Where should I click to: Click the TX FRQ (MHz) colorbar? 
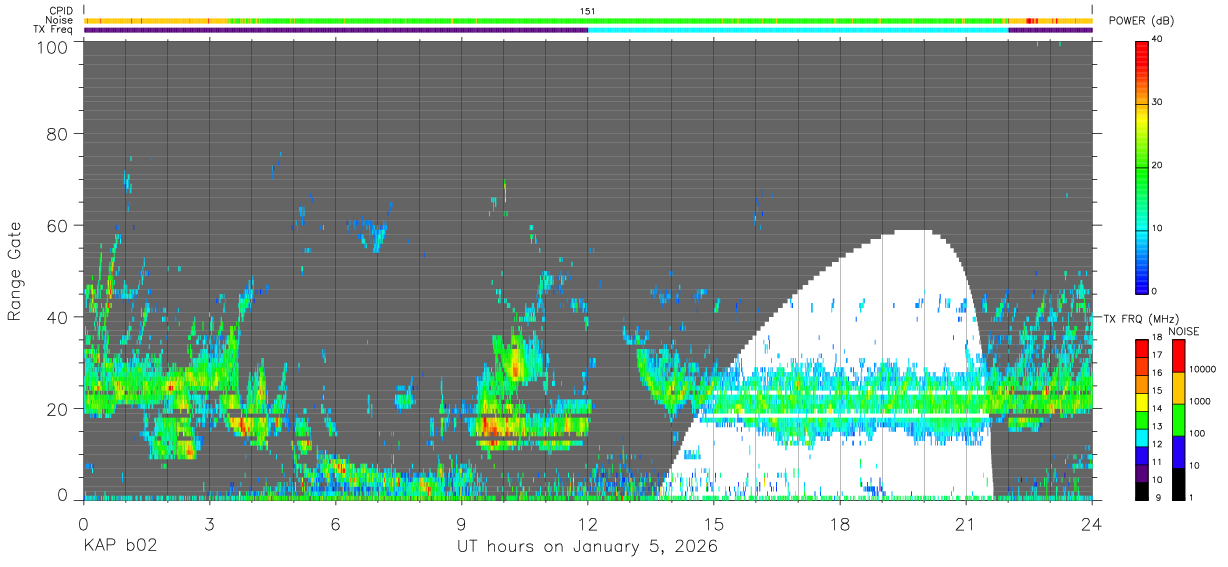click(1141, 420)
